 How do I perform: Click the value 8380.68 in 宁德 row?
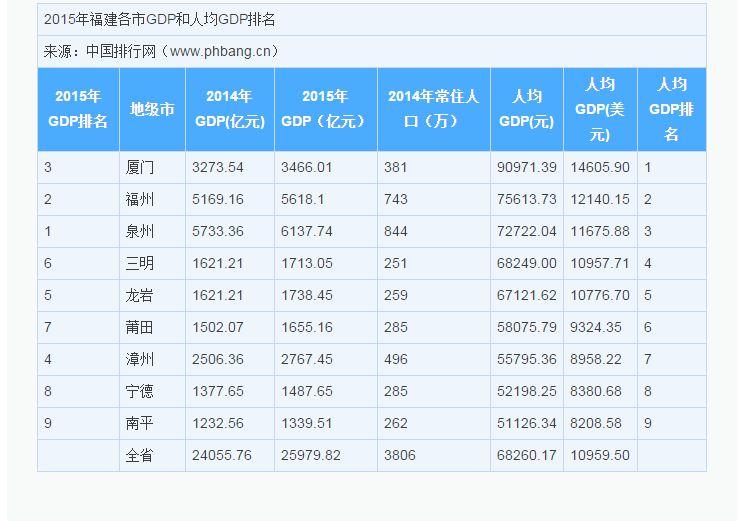pyautogui.click(x=596, y=391)
